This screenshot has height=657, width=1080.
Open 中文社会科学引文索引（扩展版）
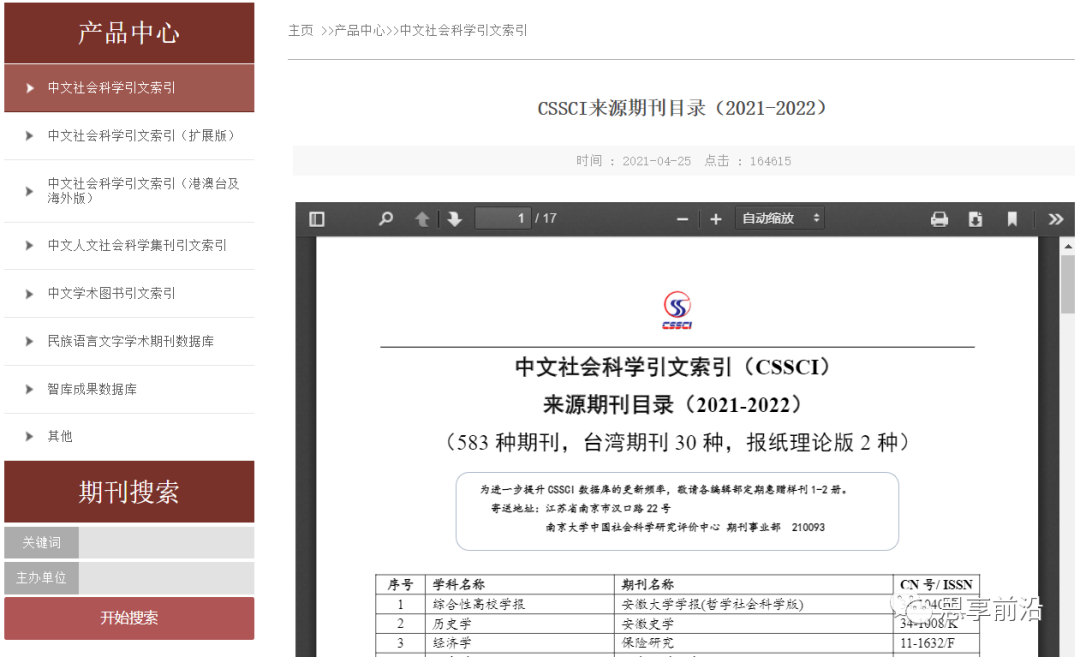pos(141,136)
